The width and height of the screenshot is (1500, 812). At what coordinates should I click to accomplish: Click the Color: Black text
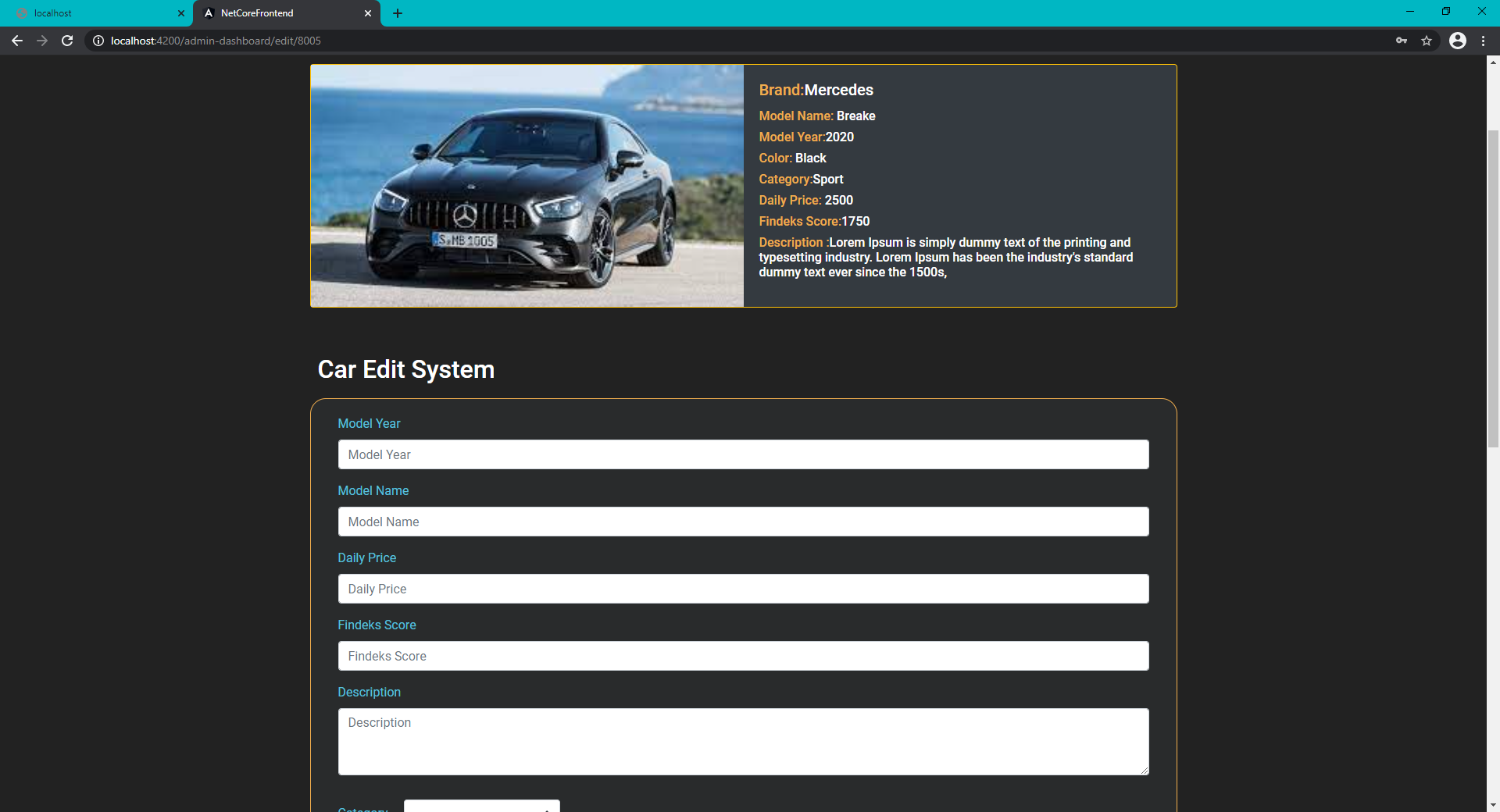tap(792, 158)
